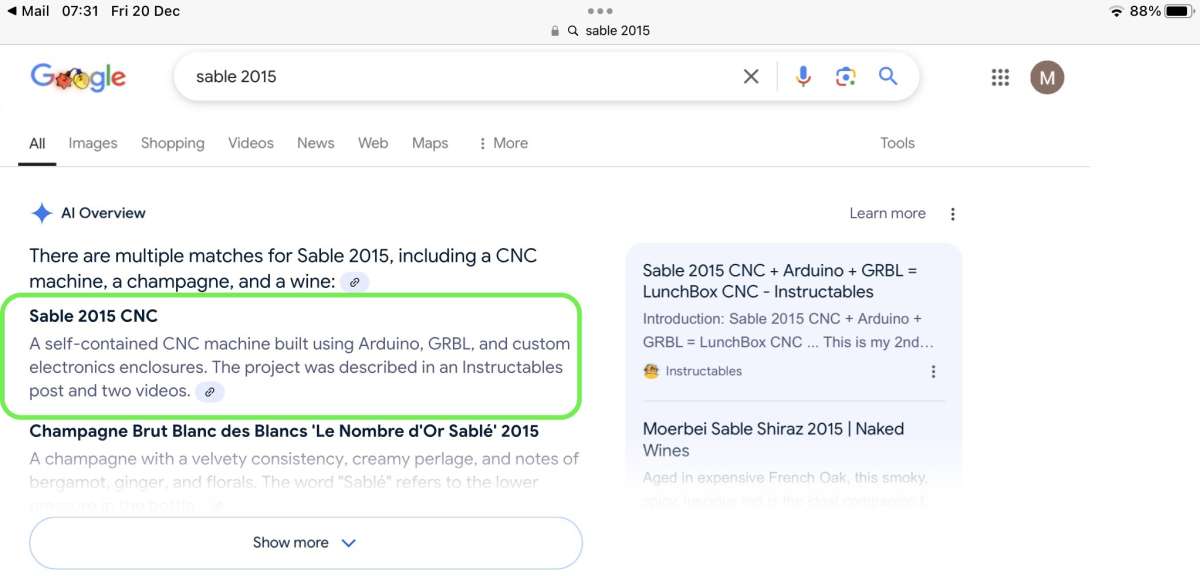Open AI Overview three-dot options menu

pos(953,214)
